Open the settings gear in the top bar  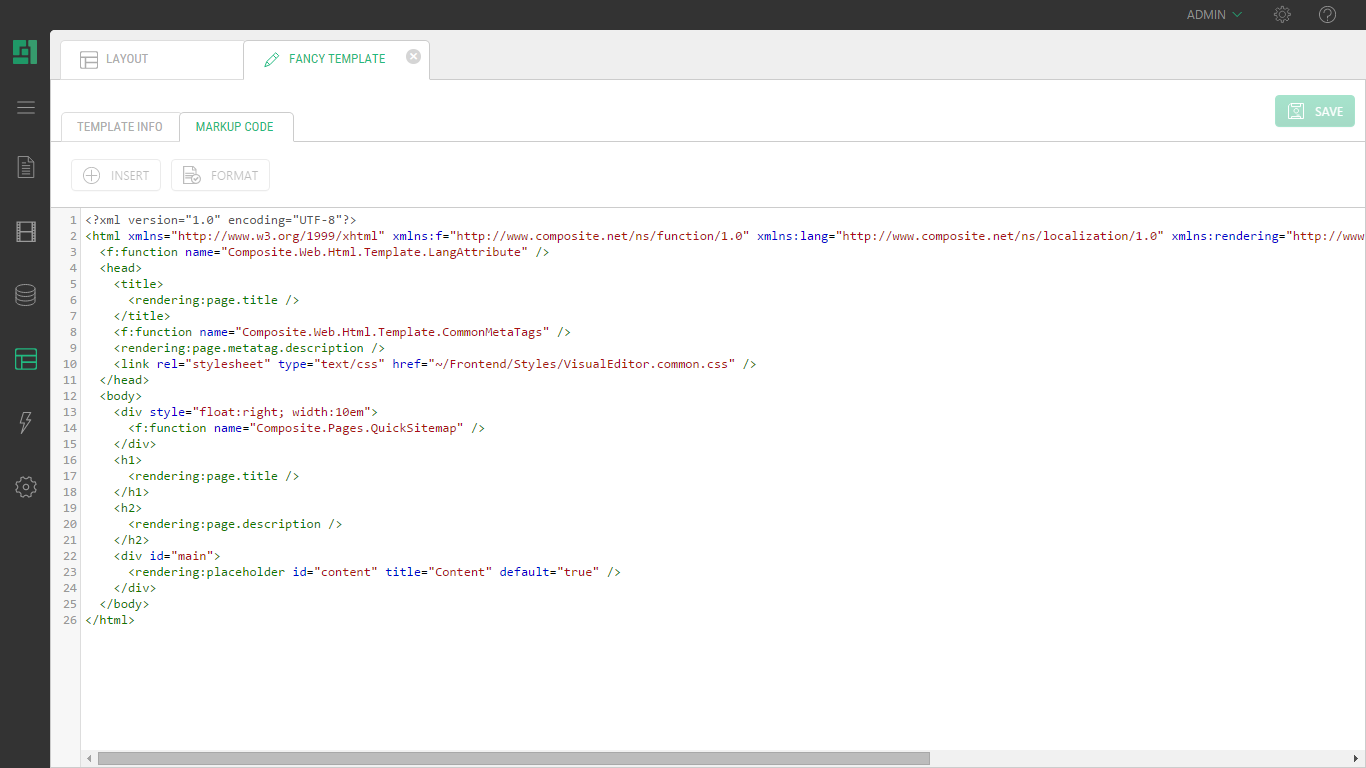coord(1282,15)
